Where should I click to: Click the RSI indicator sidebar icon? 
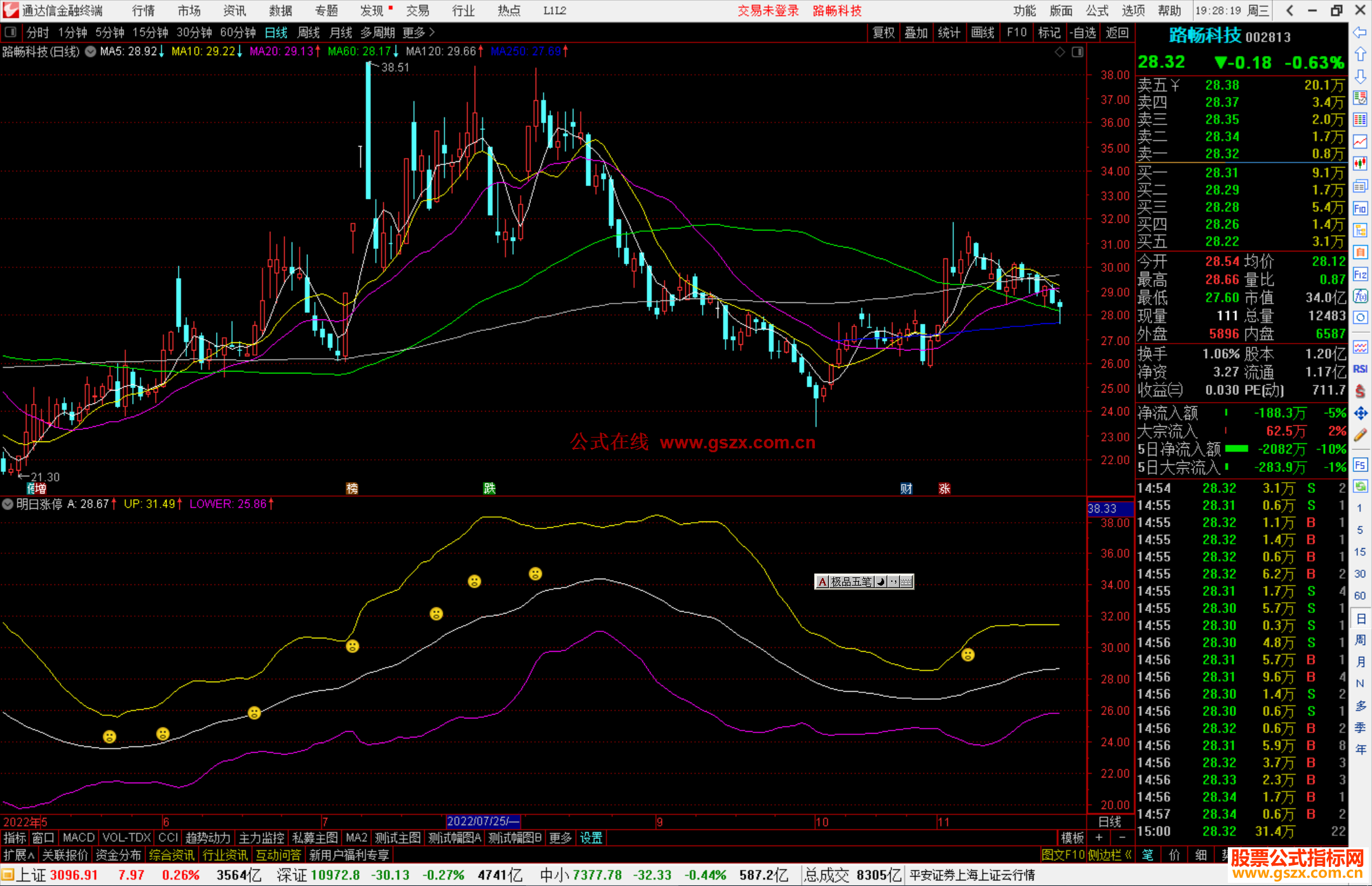1360,369
